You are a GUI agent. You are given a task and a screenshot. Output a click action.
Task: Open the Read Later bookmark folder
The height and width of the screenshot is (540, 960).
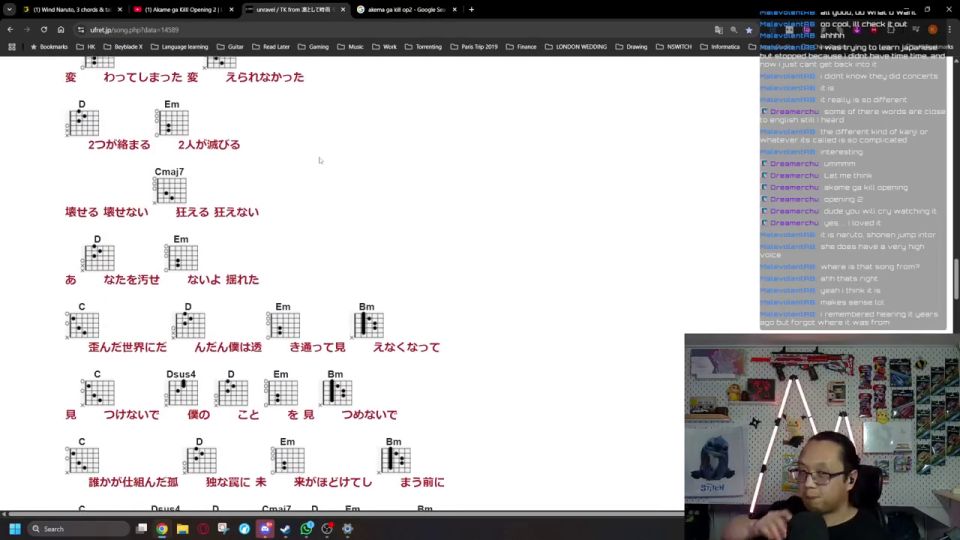click(271, 47)
